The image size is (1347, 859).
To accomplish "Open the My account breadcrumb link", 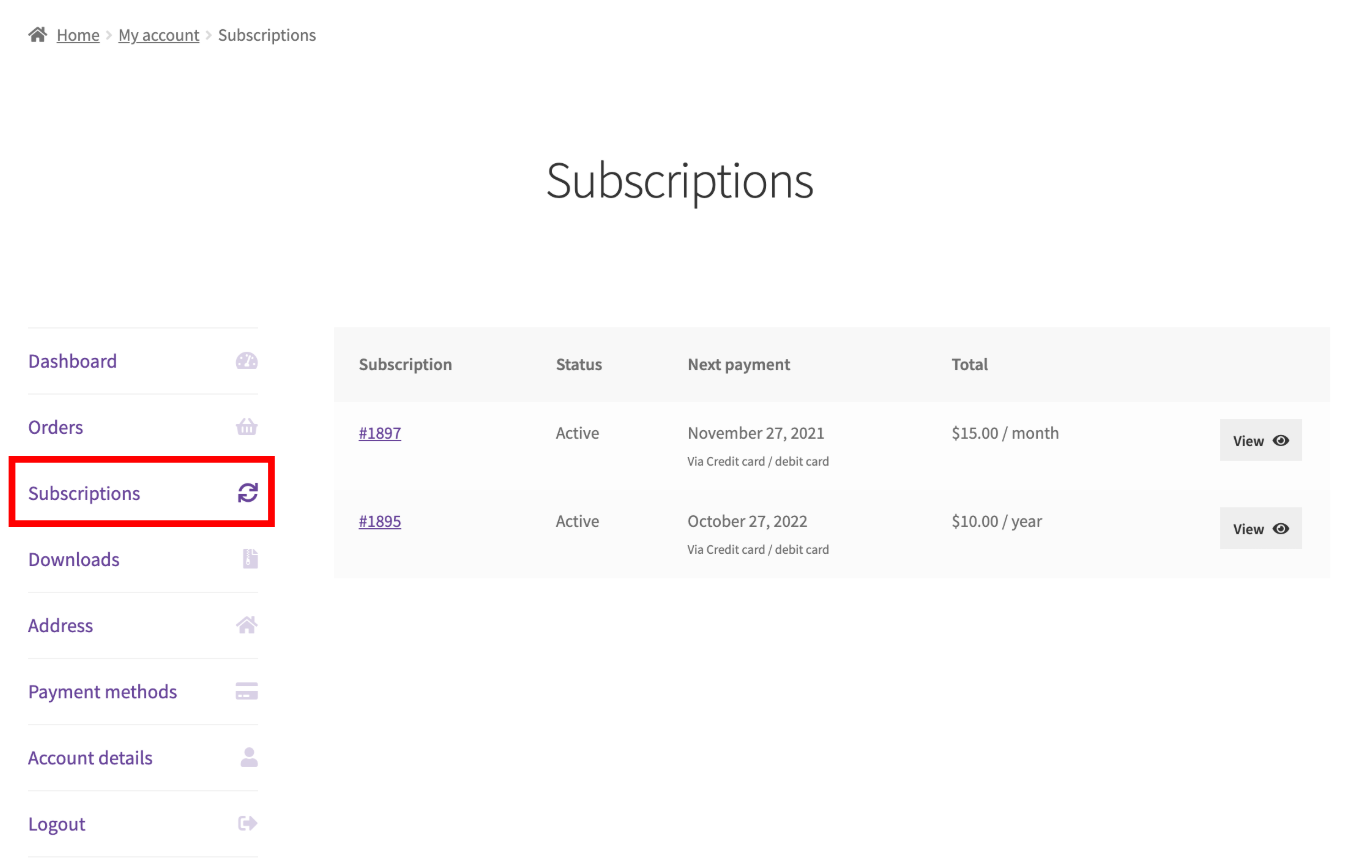I will [158, 34].
